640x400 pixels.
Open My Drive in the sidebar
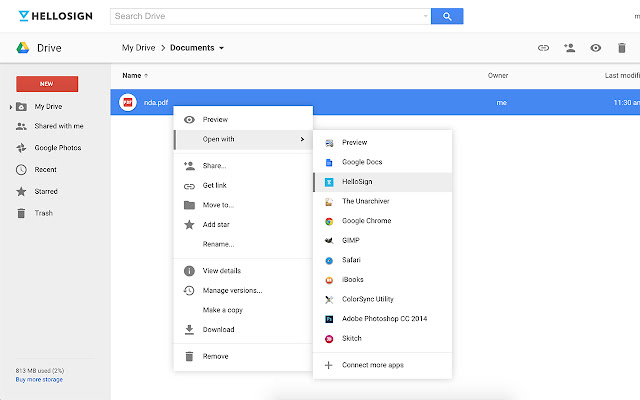click(48, 107)
